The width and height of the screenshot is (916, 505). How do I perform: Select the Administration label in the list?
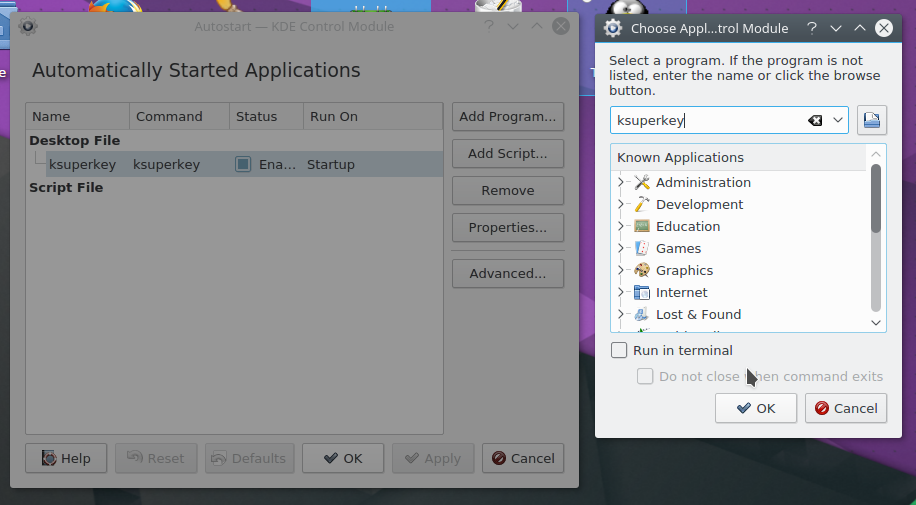pos(703,182)
